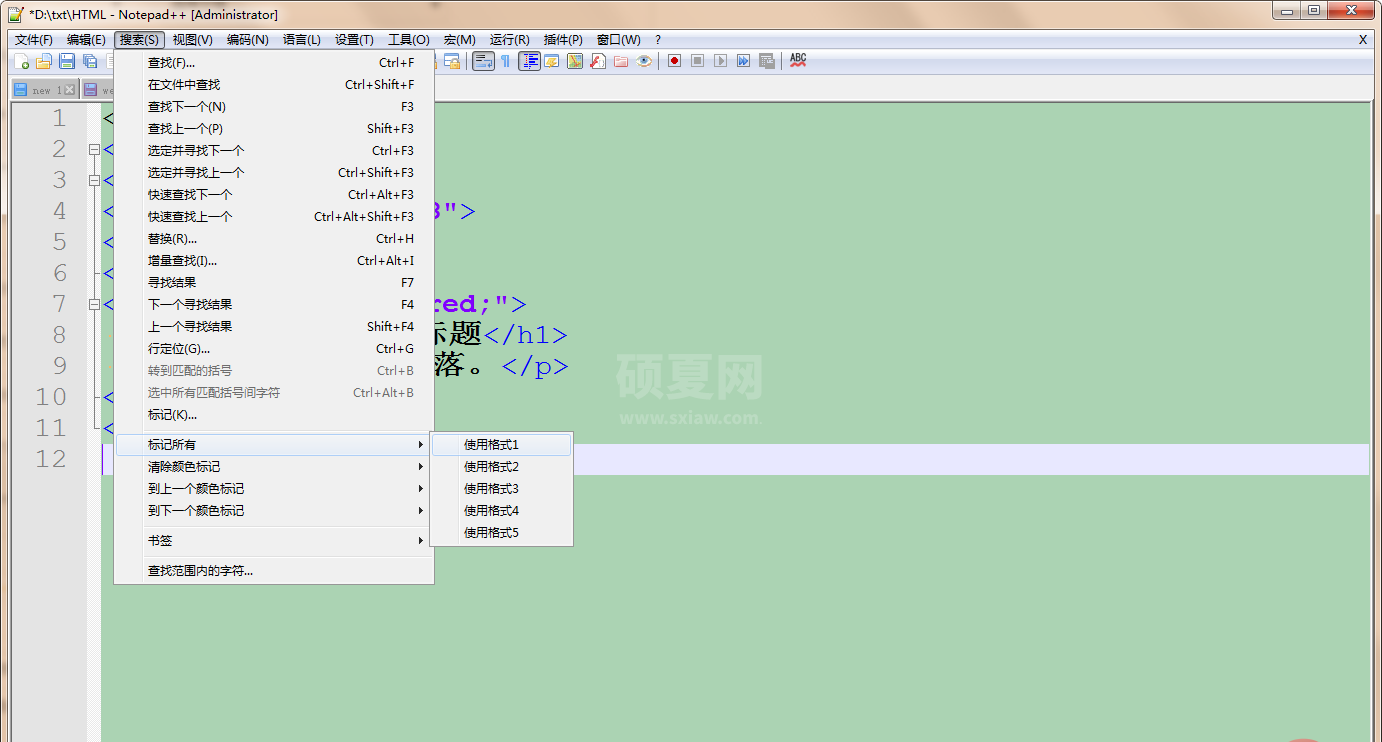Viewport: 1382px width, 742px height.
Task: Expand the 到上一个颜色标记 submenu
Action: (x=273, y=489)
